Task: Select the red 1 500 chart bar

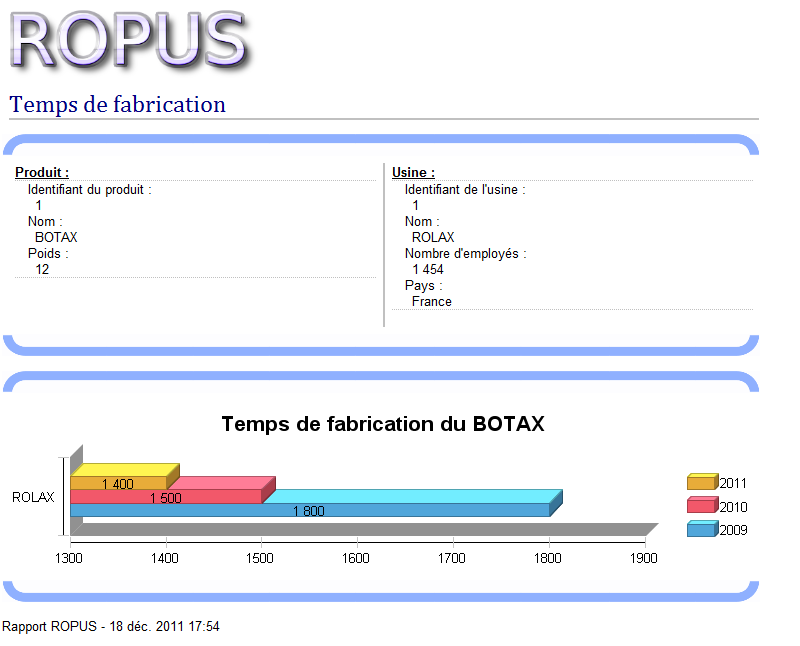Action: point(166,497)
